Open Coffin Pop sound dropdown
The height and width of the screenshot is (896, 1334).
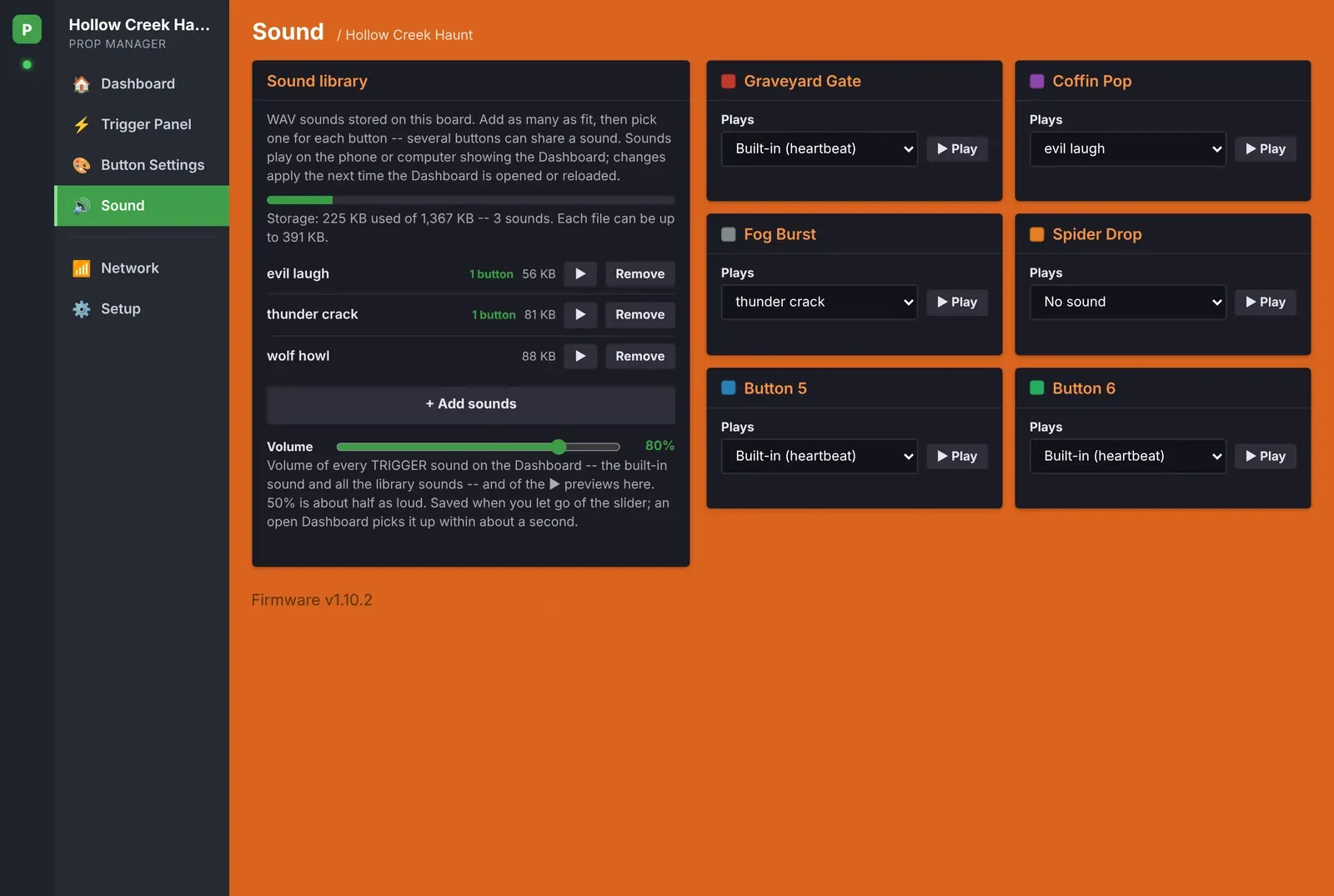pos(1128,149)
